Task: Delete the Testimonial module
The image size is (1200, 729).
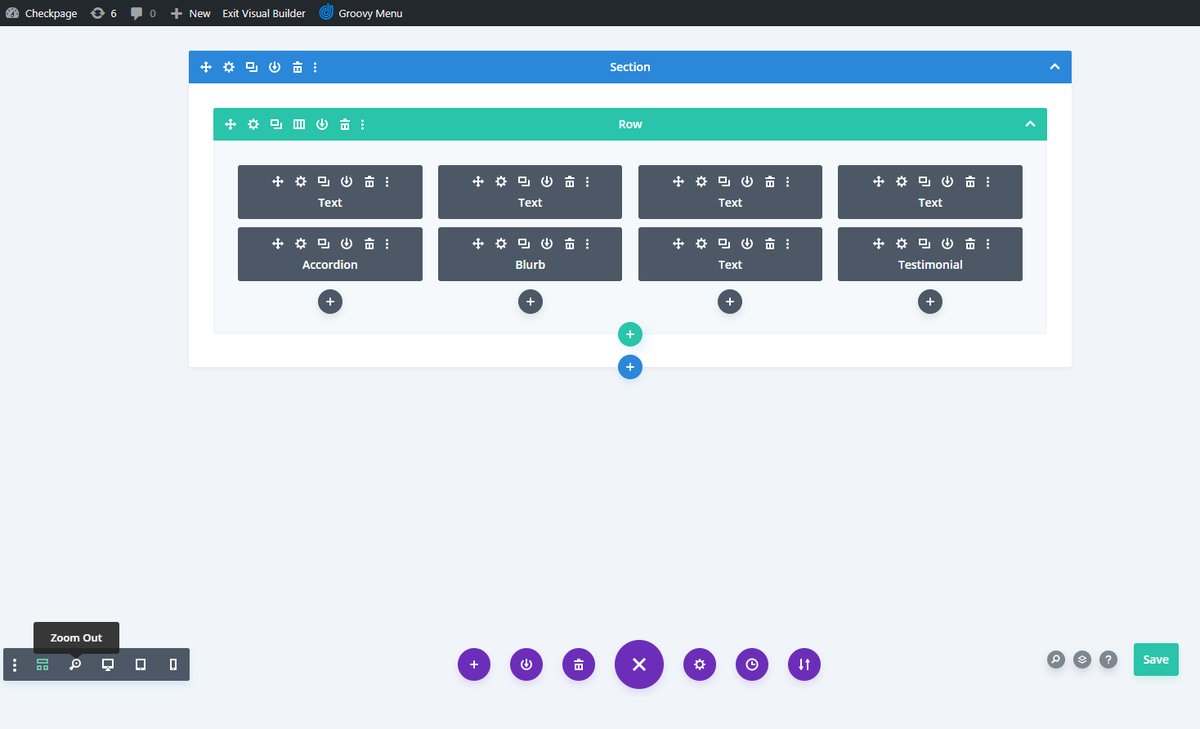Action: coord(970,243)
